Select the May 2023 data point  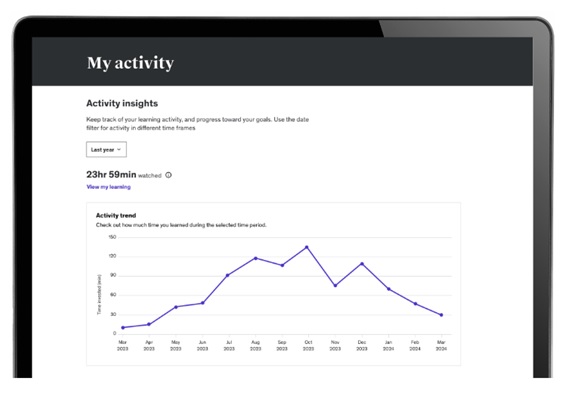click(x=176, y=307)
